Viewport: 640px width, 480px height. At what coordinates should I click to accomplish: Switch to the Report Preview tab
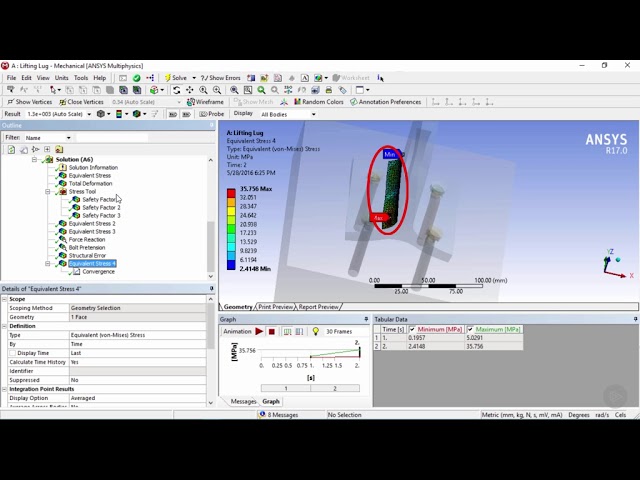(319, 307)
